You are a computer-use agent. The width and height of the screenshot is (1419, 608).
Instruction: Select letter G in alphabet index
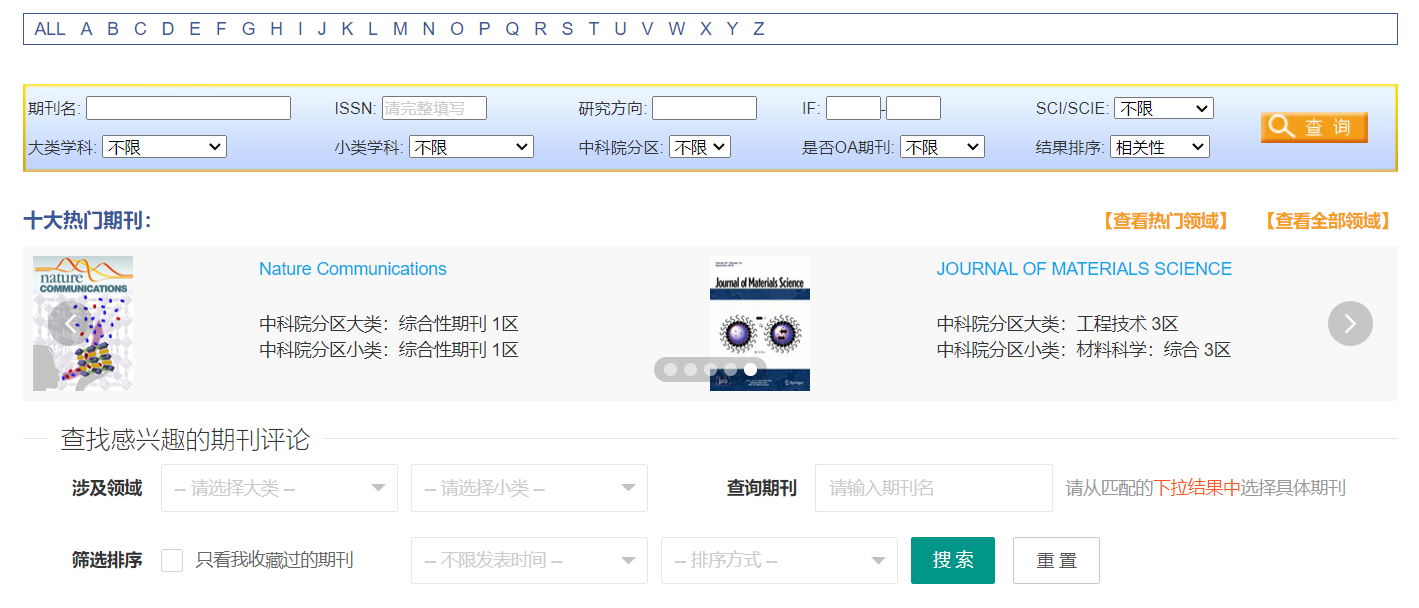pyautogui.click(x=248, y=29)
